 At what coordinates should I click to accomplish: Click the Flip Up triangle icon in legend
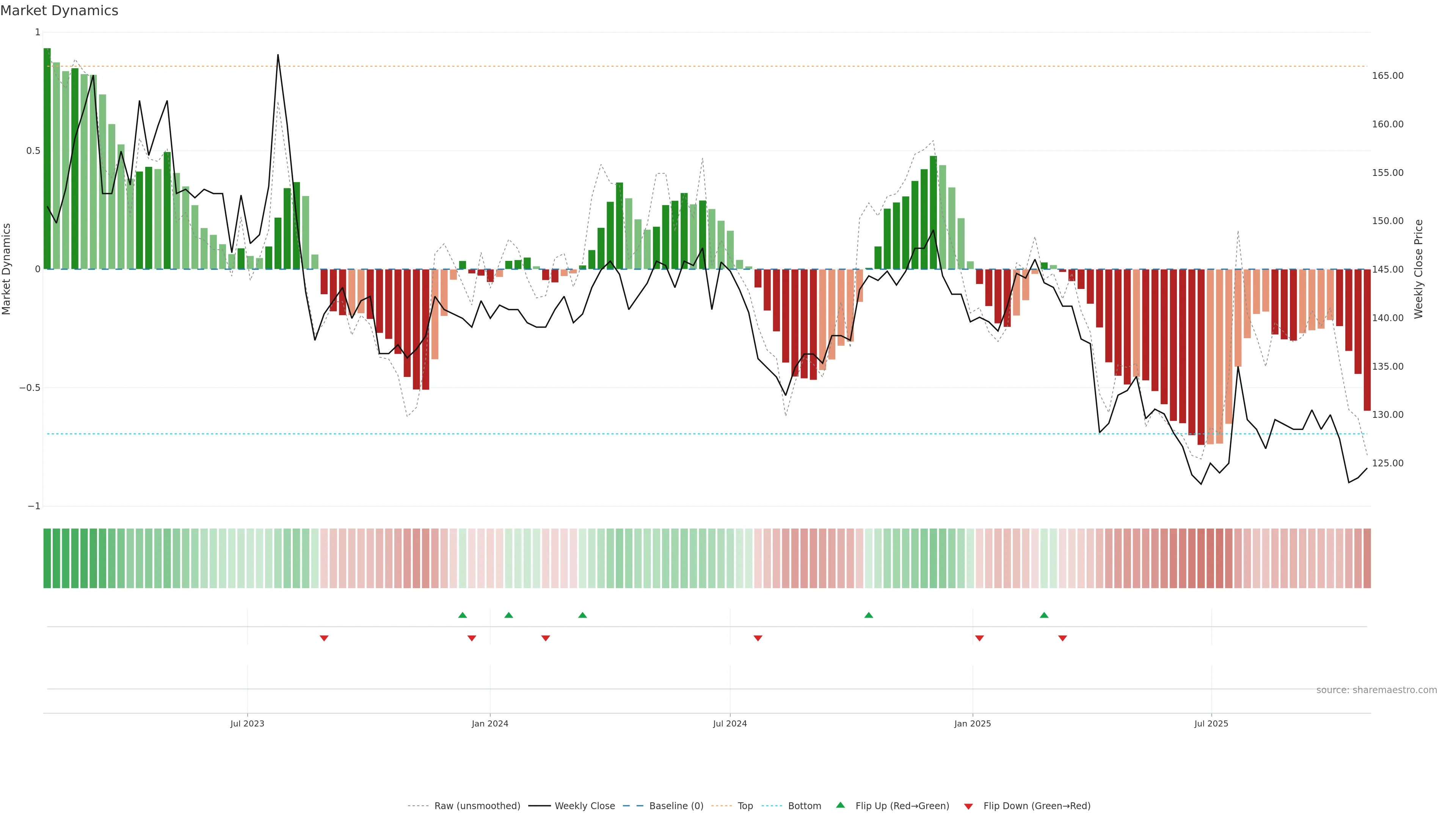coord(841,805)
